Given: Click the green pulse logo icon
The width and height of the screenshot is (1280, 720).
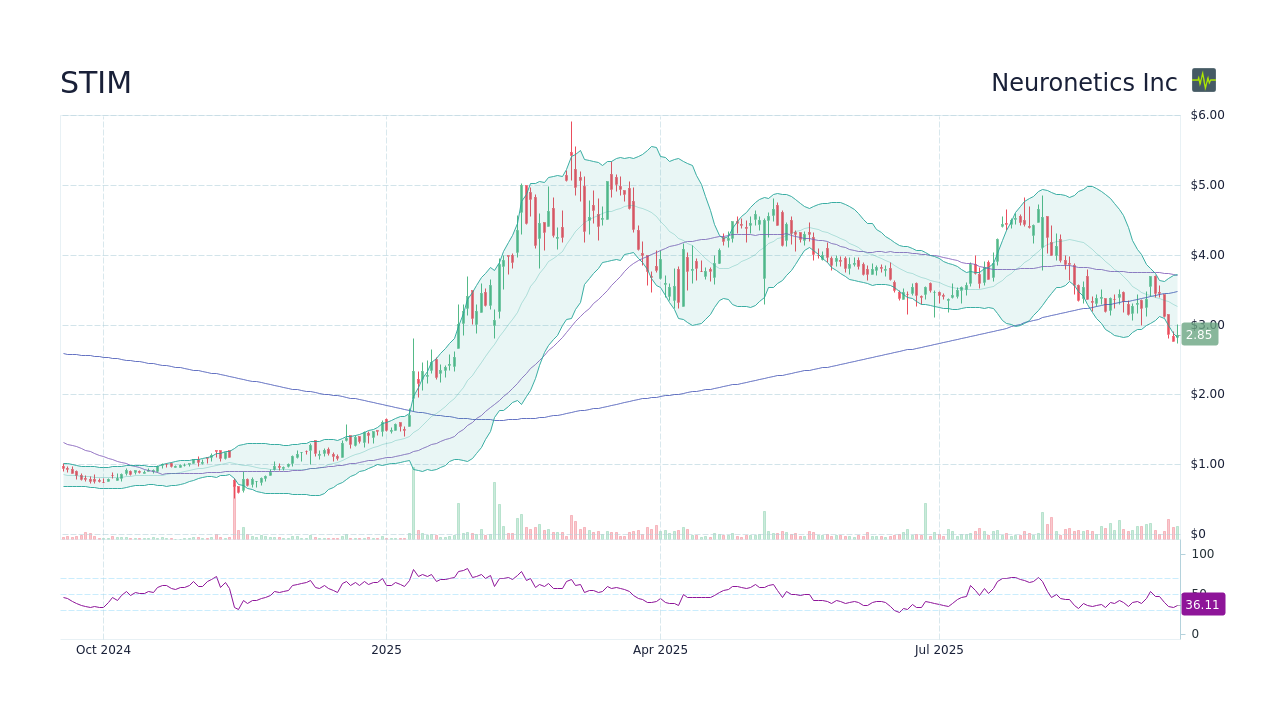Looking at the screenshot, I should point(1204,80).
